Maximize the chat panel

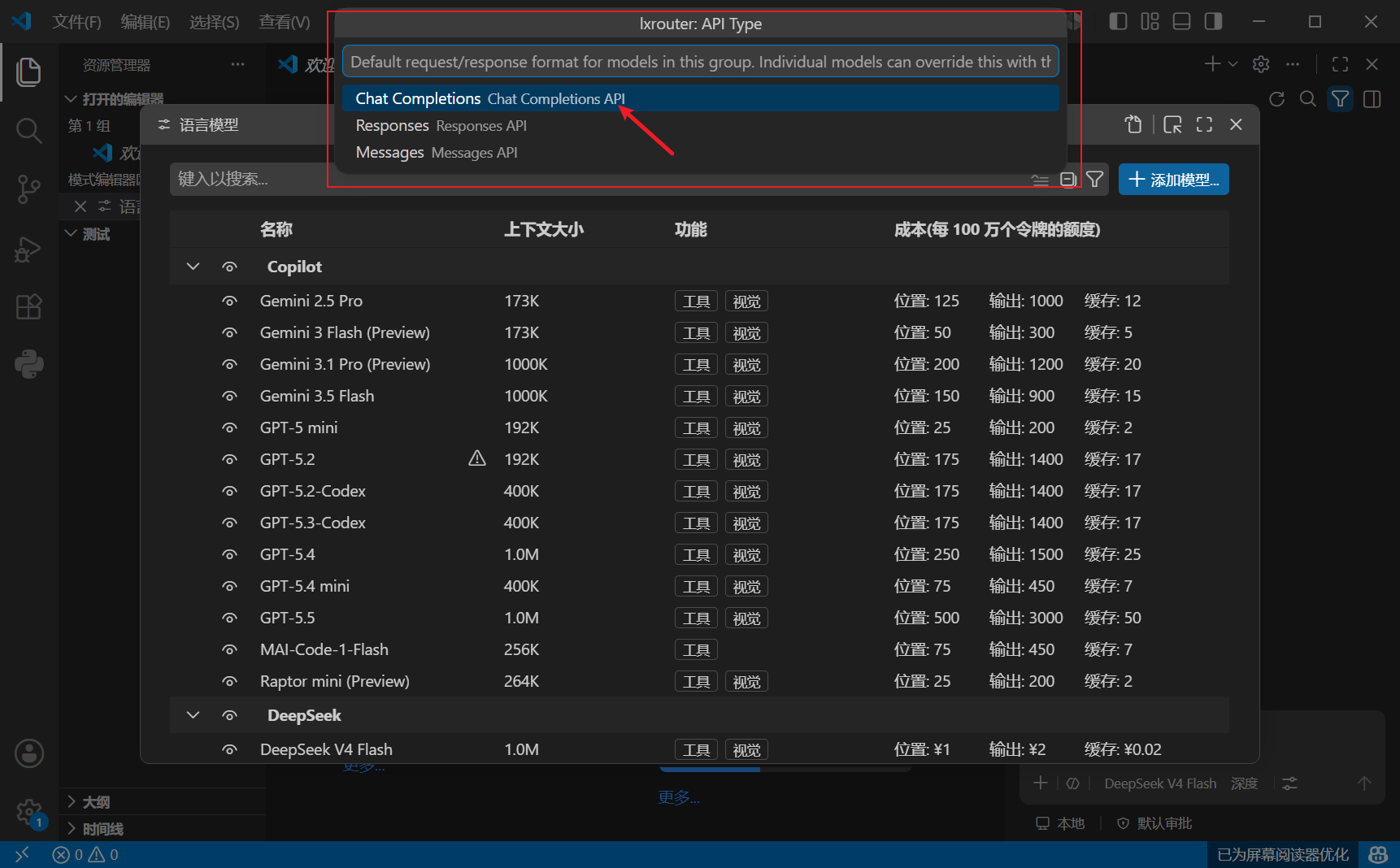coord(1340,64)
